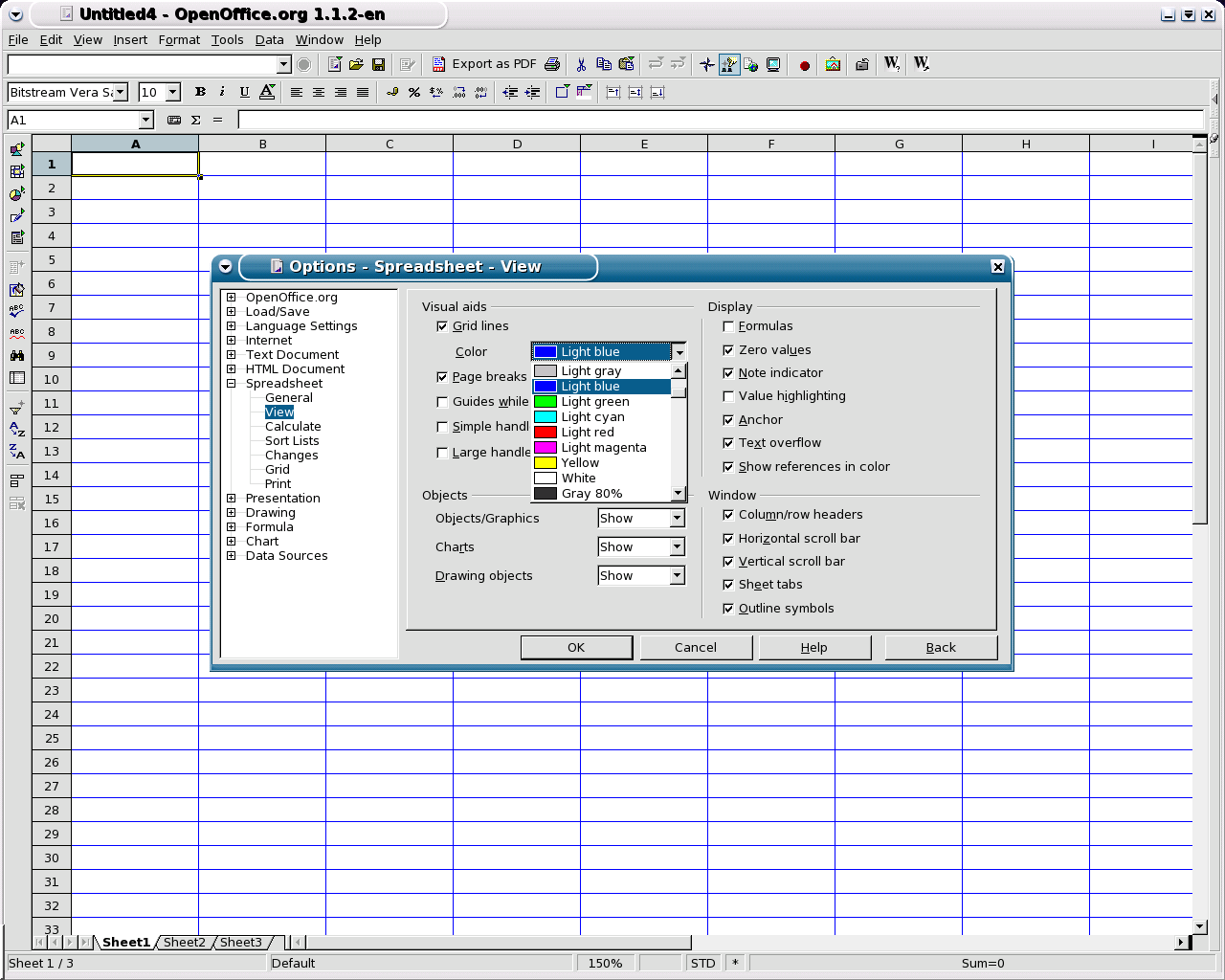Image resolution: width=1225 pixels, height=980 pixels.
Task: Click the Sum sigma icon
Action: 195,120
